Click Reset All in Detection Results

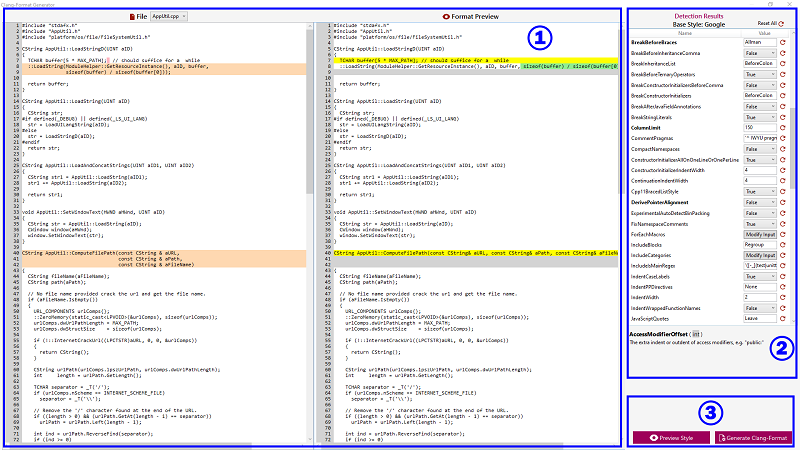770,23
